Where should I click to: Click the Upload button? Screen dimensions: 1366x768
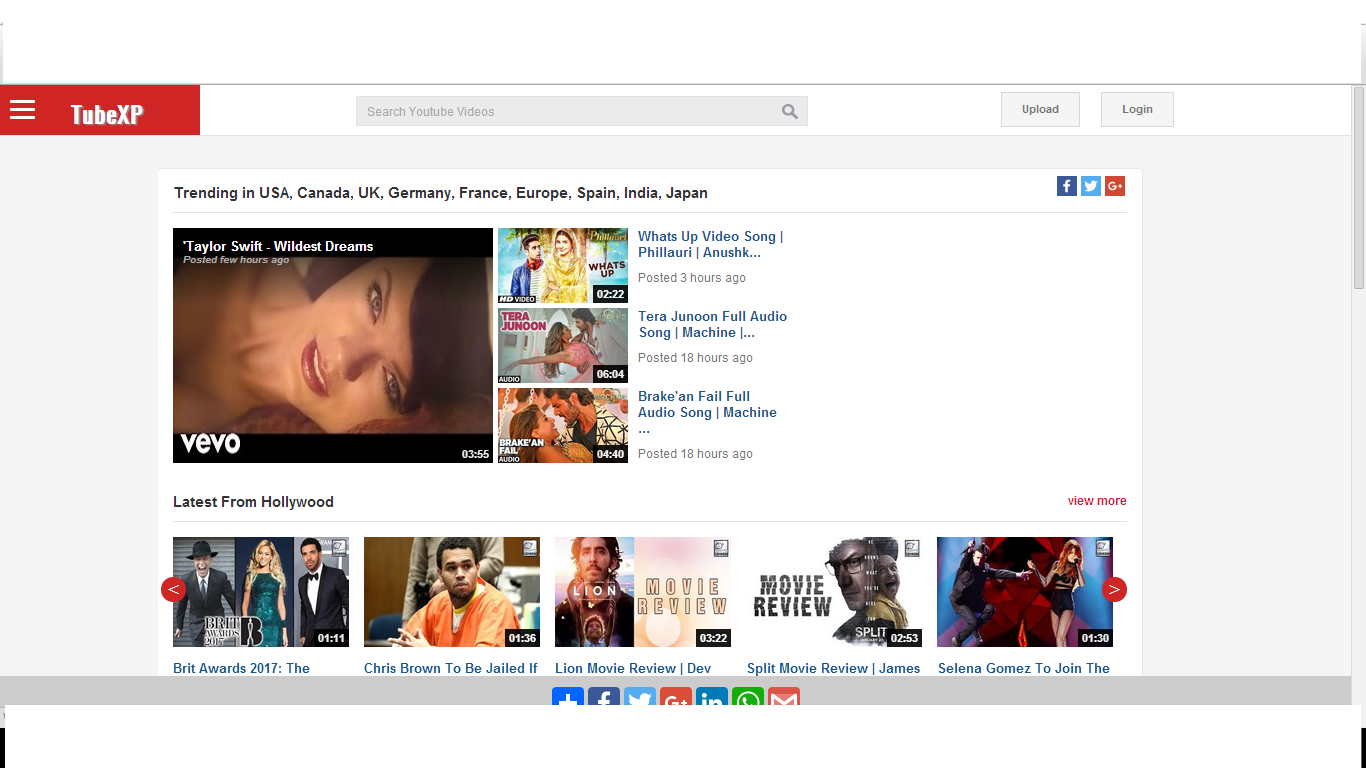(1040, 110)
